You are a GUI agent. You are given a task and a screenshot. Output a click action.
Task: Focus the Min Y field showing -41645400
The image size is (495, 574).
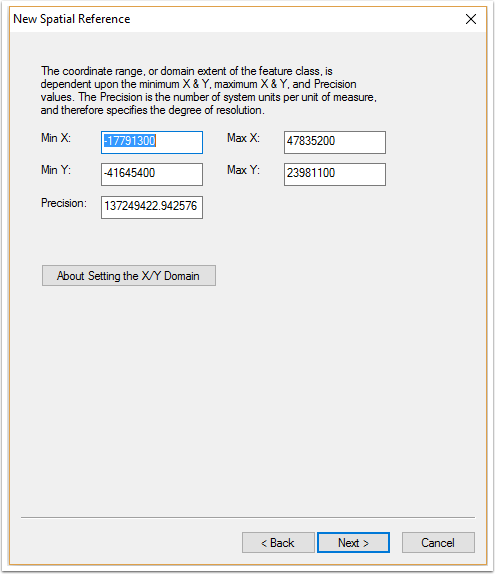[x=152, y=175]
